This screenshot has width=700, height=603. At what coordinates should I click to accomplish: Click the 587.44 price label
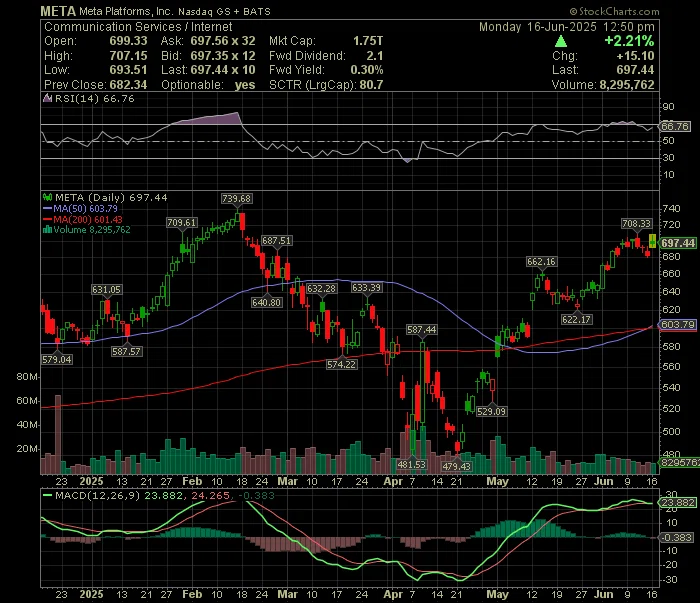(421, 330)
